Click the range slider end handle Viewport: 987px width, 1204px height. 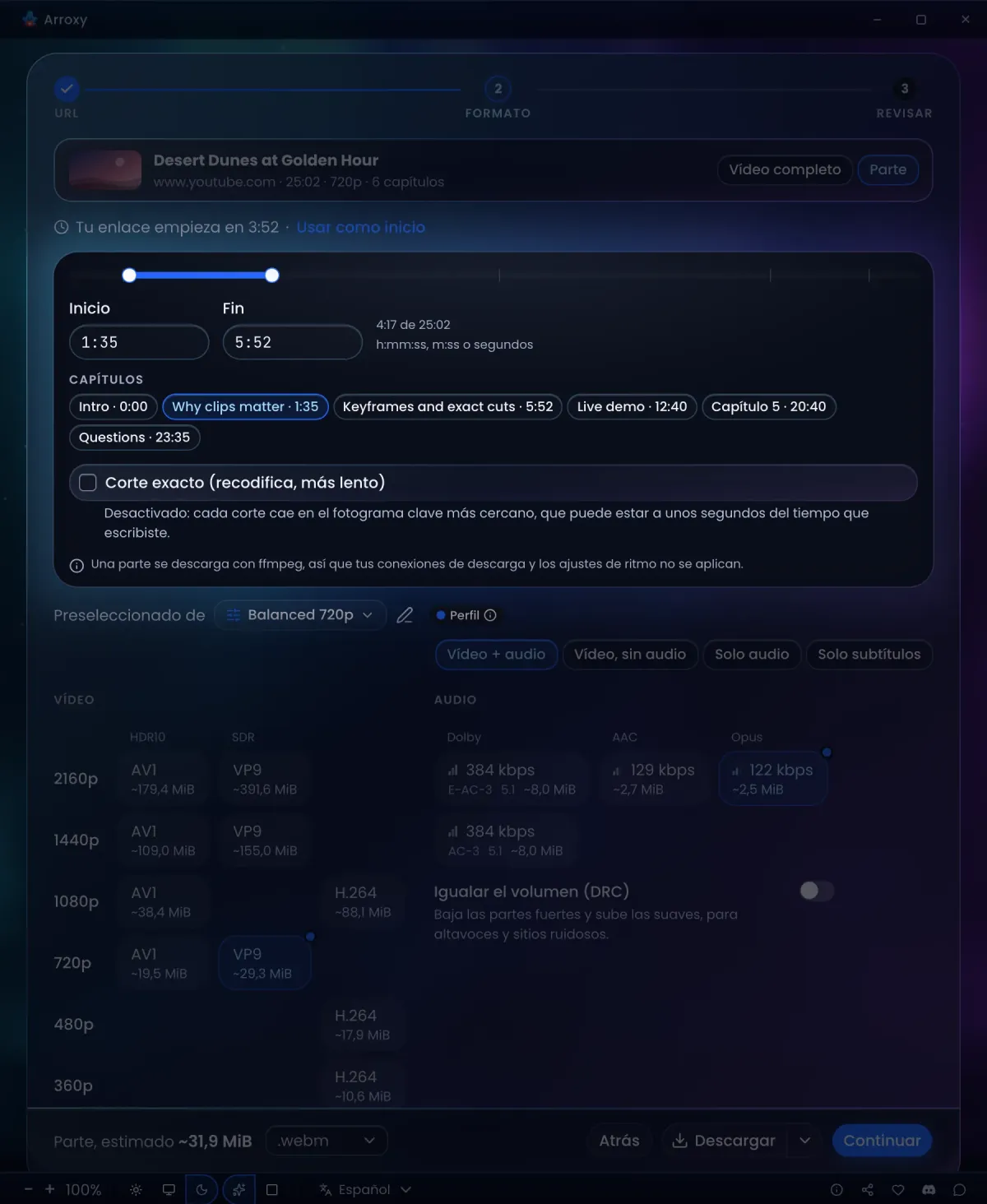tap(272, 276)
